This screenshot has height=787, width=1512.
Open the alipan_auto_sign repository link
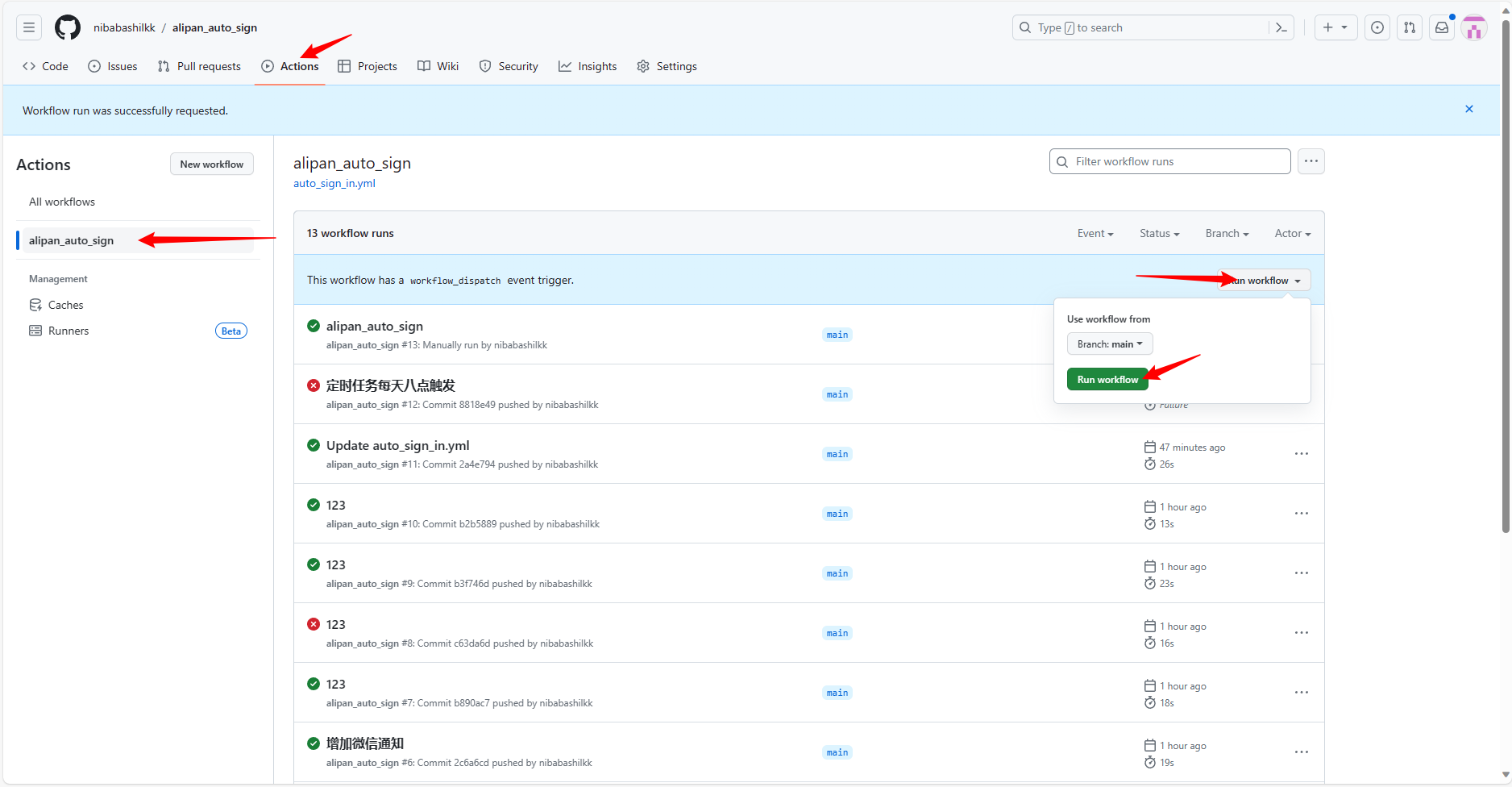tap(214, 27)
